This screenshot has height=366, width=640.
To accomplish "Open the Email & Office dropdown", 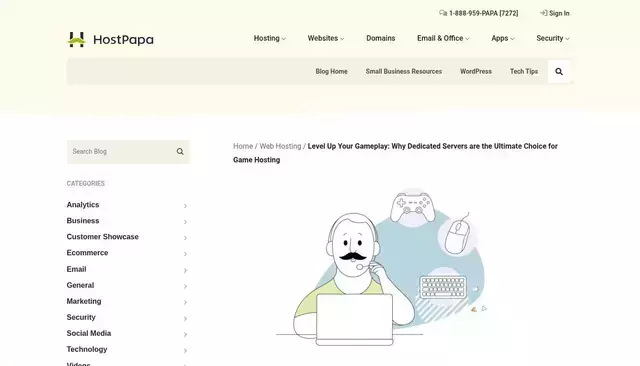I will point(443,38).
